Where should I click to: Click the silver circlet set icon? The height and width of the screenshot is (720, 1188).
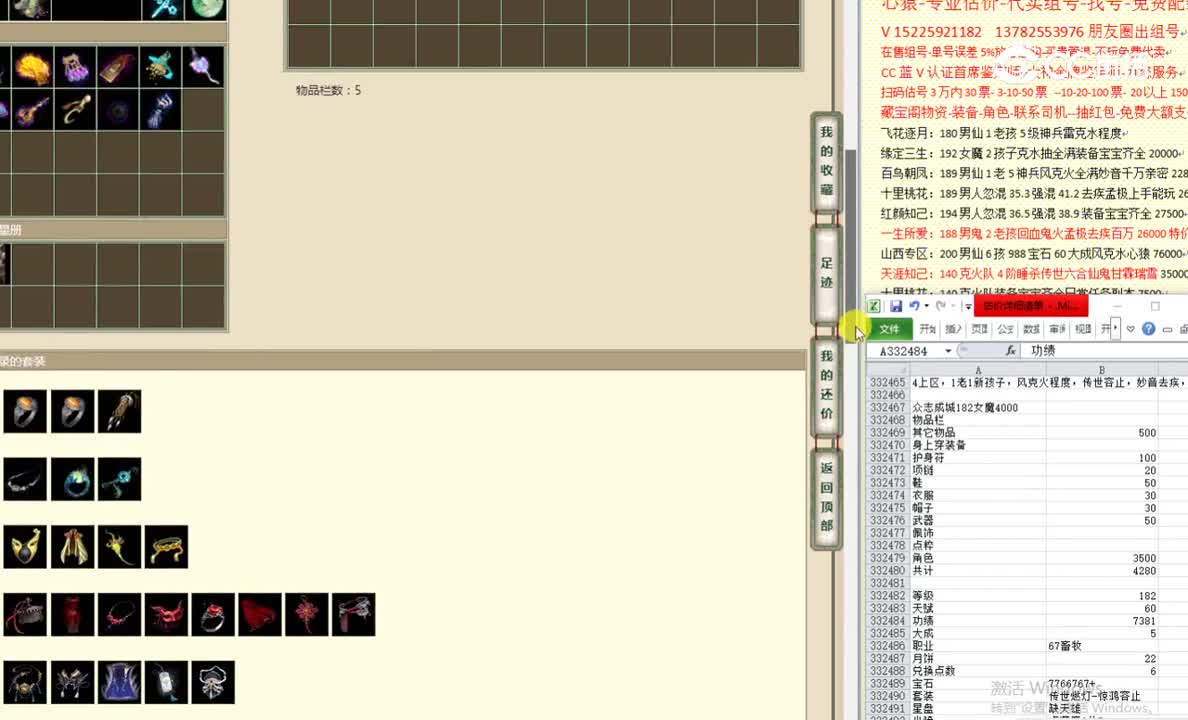tap(25, 479)
